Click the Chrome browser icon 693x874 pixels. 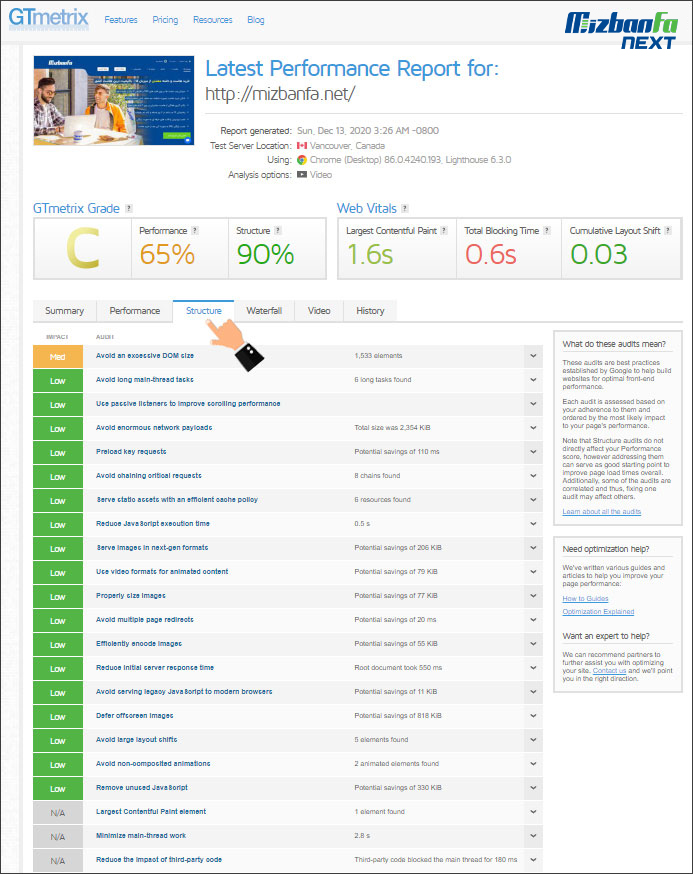[302, 160]
